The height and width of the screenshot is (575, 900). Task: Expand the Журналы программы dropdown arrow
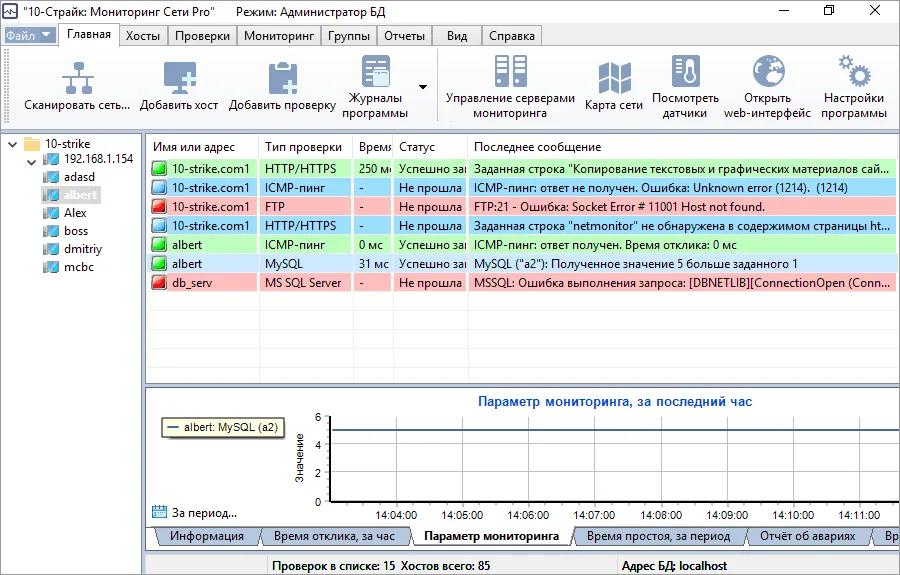(423, 87)
